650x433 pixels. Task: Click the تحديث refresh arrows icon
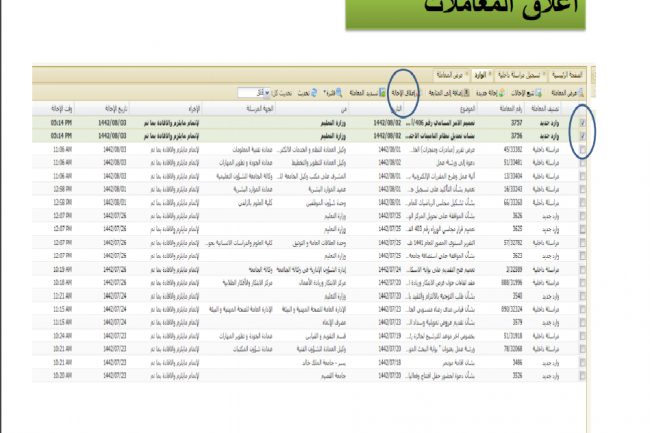(314, 93)
